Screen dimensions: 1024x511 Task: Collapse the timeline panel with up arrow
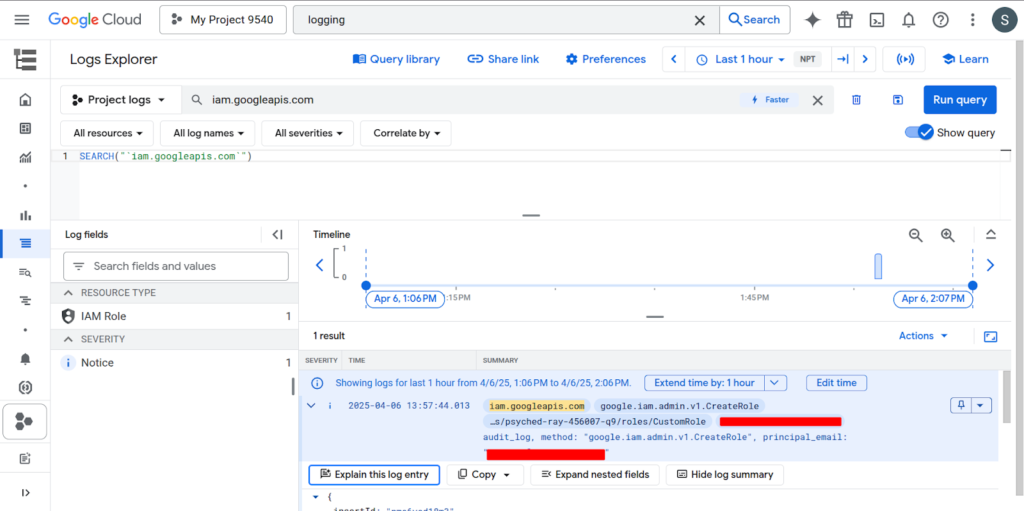(x=991, y=235)
